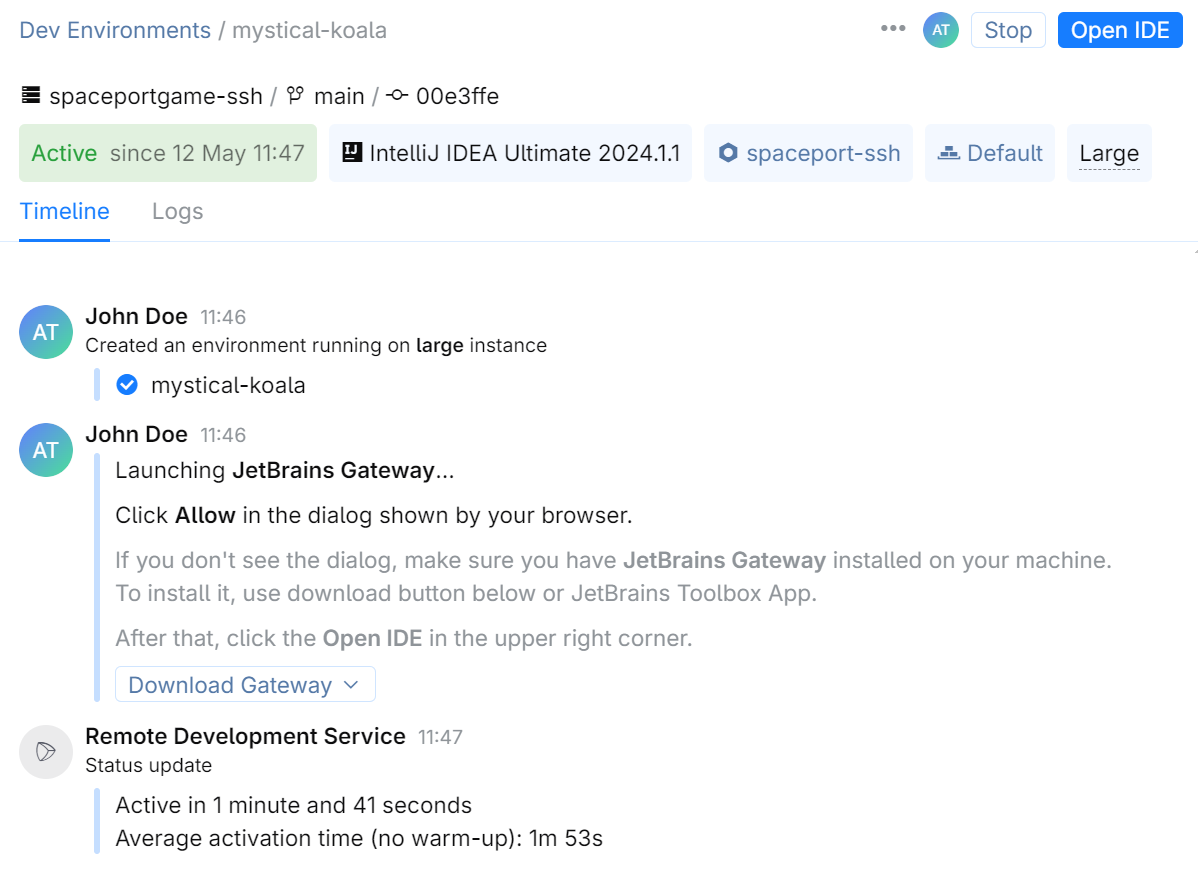Stop the running environment
The height and width of the screenshot is (882, 1198).
1007,29
